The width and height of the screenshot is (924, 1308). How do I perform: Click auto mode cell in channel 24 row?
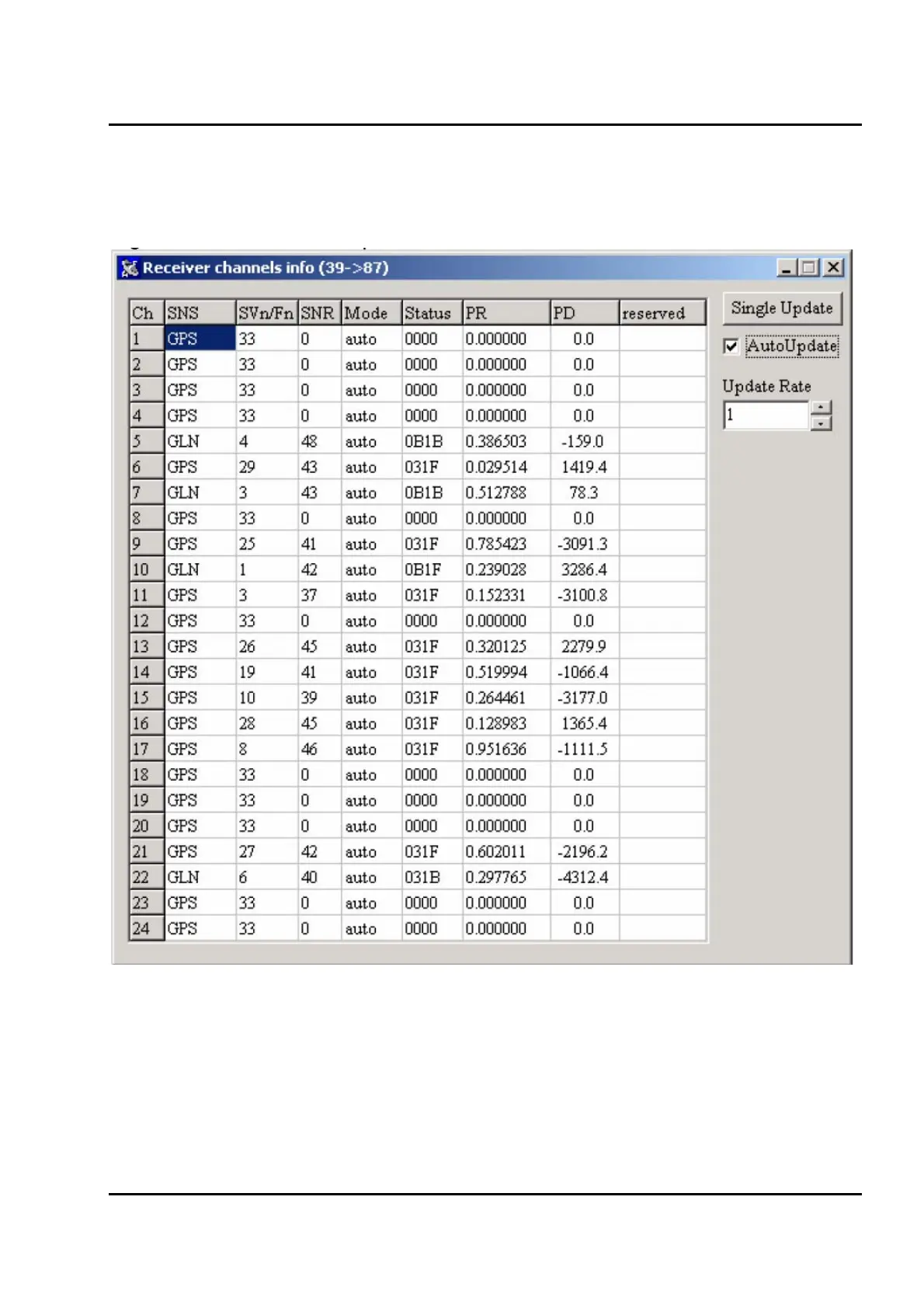[371, 928]
